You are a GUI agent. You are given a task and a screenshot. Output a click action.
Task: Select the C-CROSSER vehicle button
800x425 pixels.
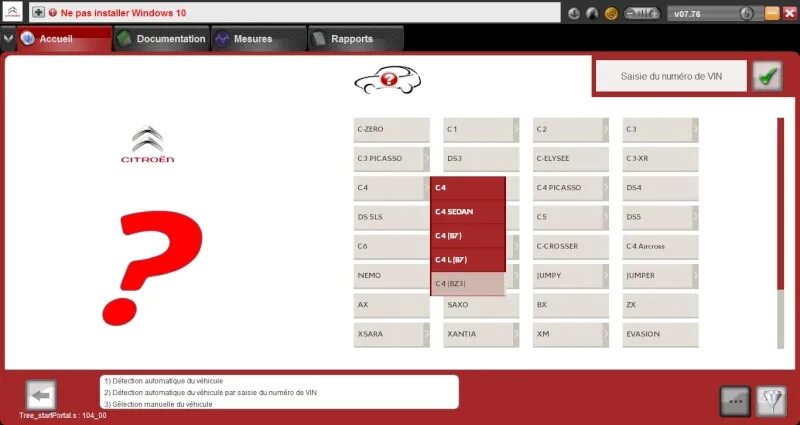571,246
